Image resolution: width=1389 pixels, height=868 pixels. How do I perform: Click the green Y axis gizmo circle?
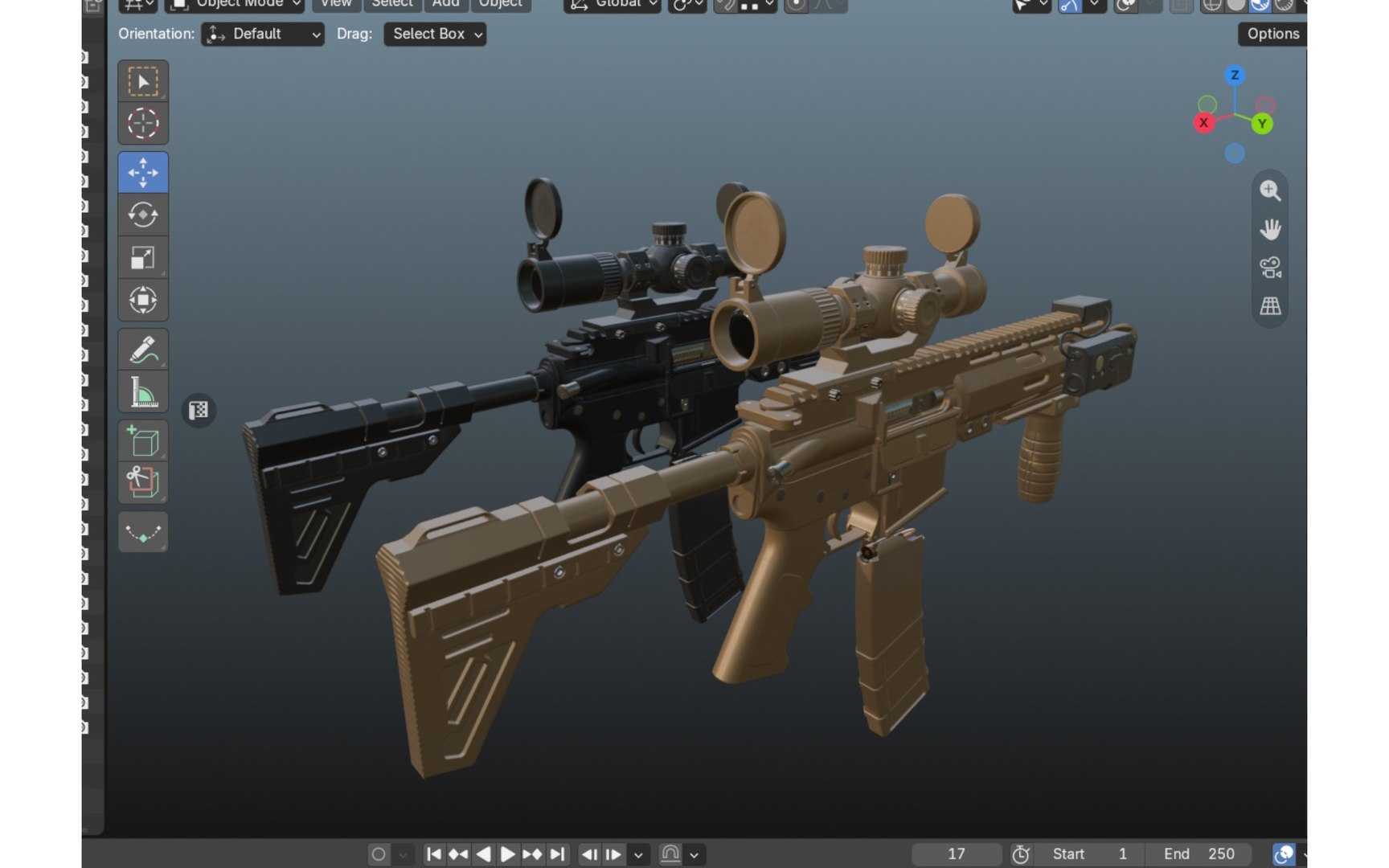click(1262, 124)
